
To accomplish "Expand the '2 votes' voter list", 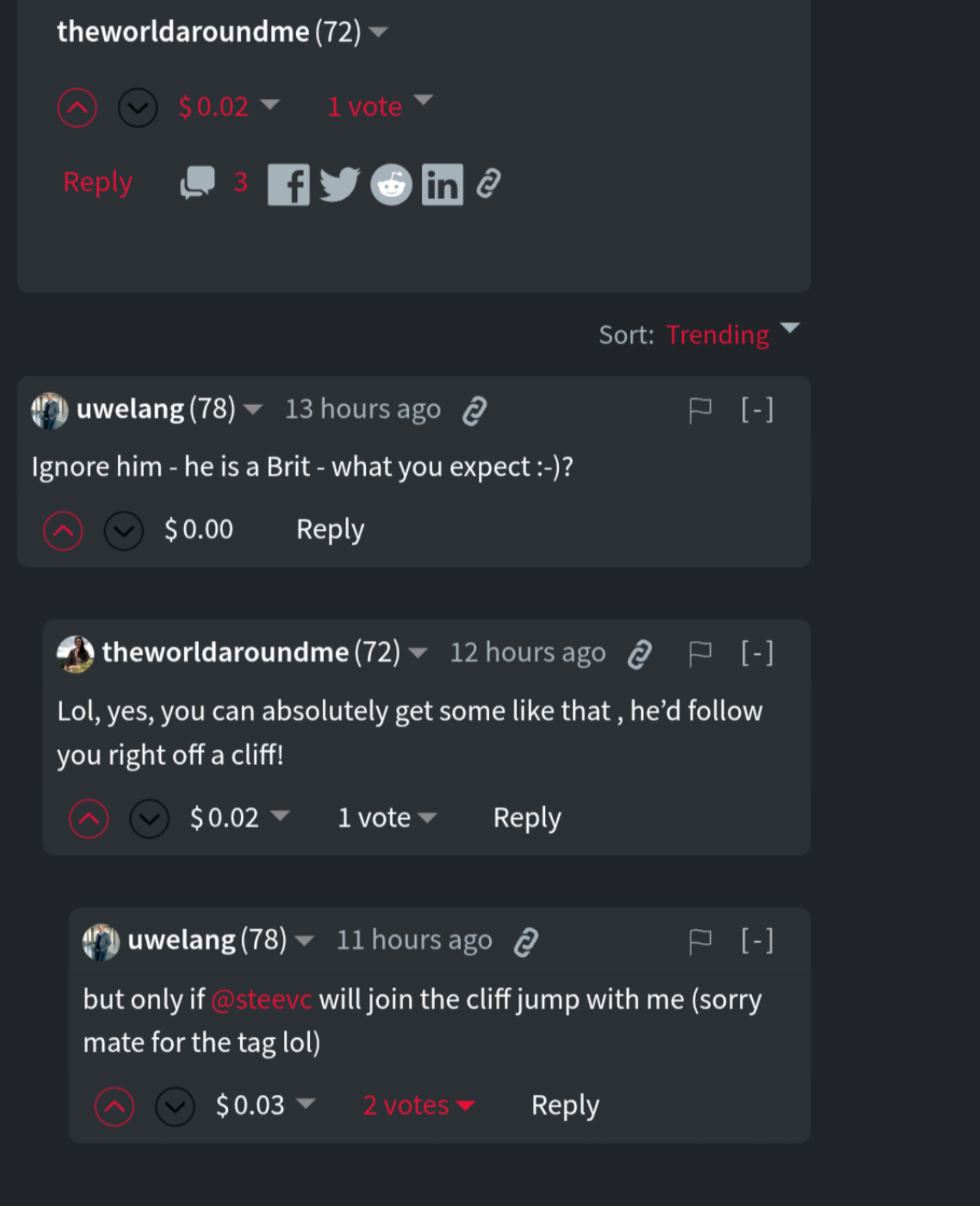I will point(418,1105).
